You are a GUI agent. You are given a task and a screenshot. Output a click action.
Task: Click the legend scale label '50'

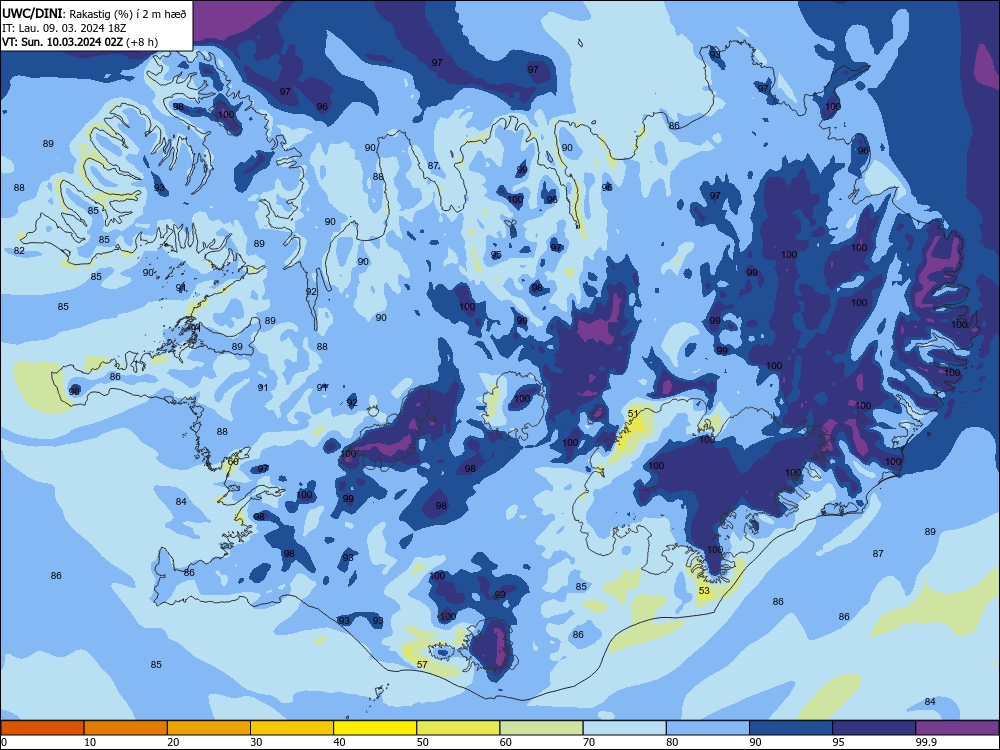423,742
